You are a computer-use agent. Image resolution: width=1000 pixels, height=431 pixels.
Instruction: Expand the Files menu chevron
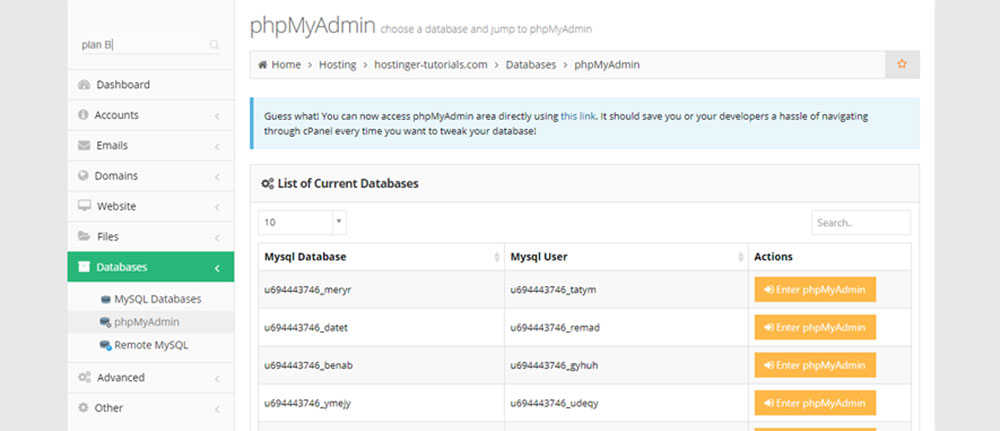217,237
